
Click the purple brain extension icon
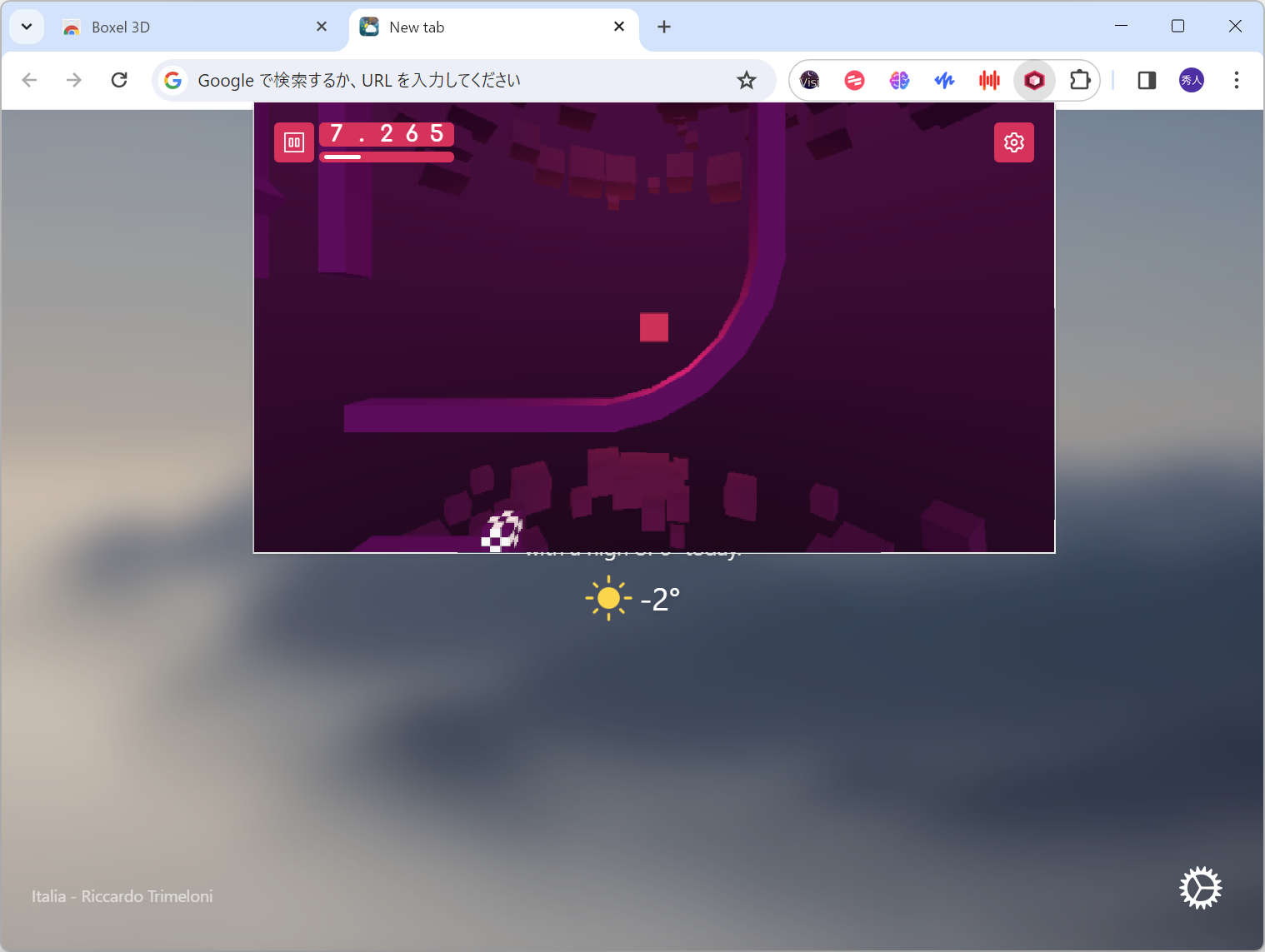(x=899, y=80)
